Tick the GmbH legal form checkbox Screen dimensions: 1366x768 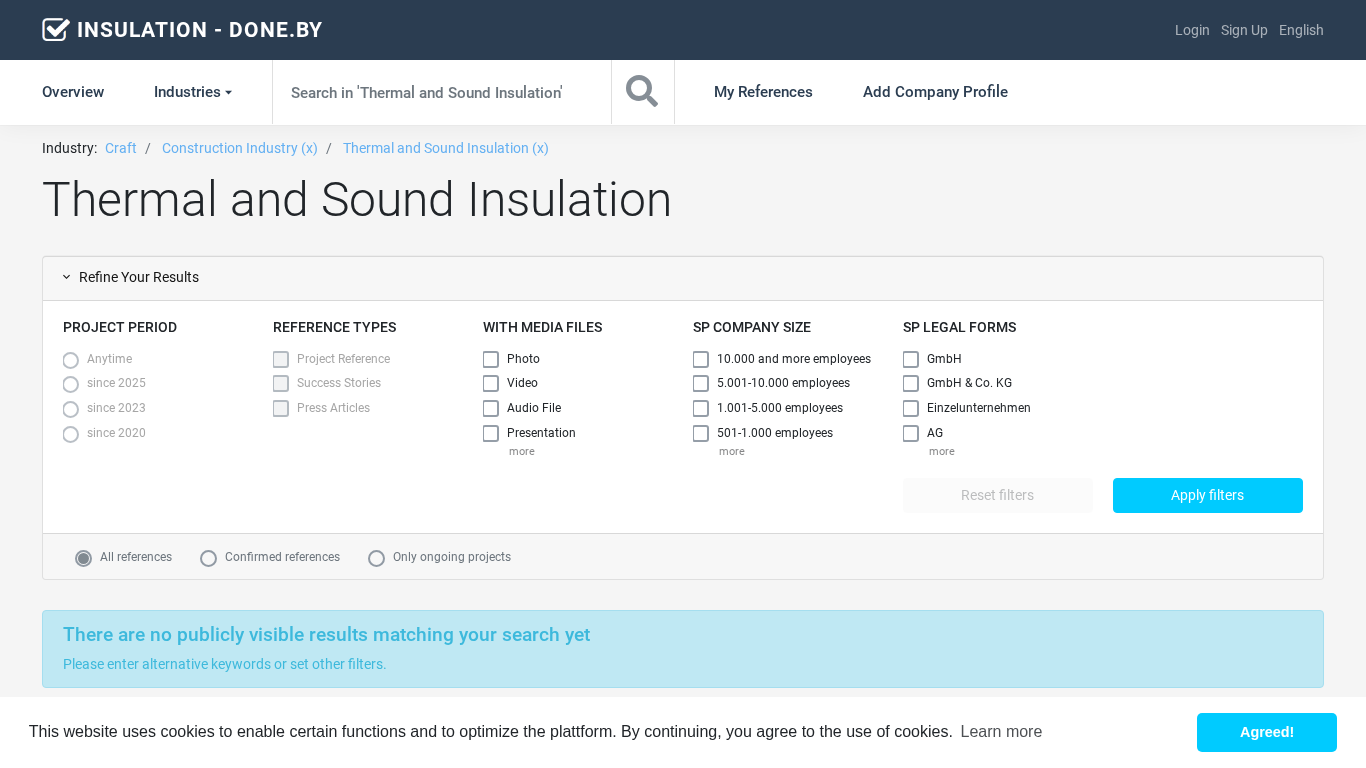[911, 359]
